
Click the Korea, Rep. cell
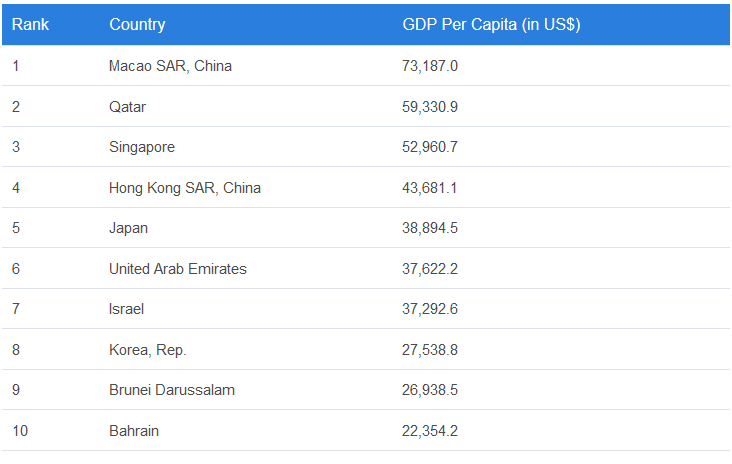pyautogui.click(x=147, y=350)
